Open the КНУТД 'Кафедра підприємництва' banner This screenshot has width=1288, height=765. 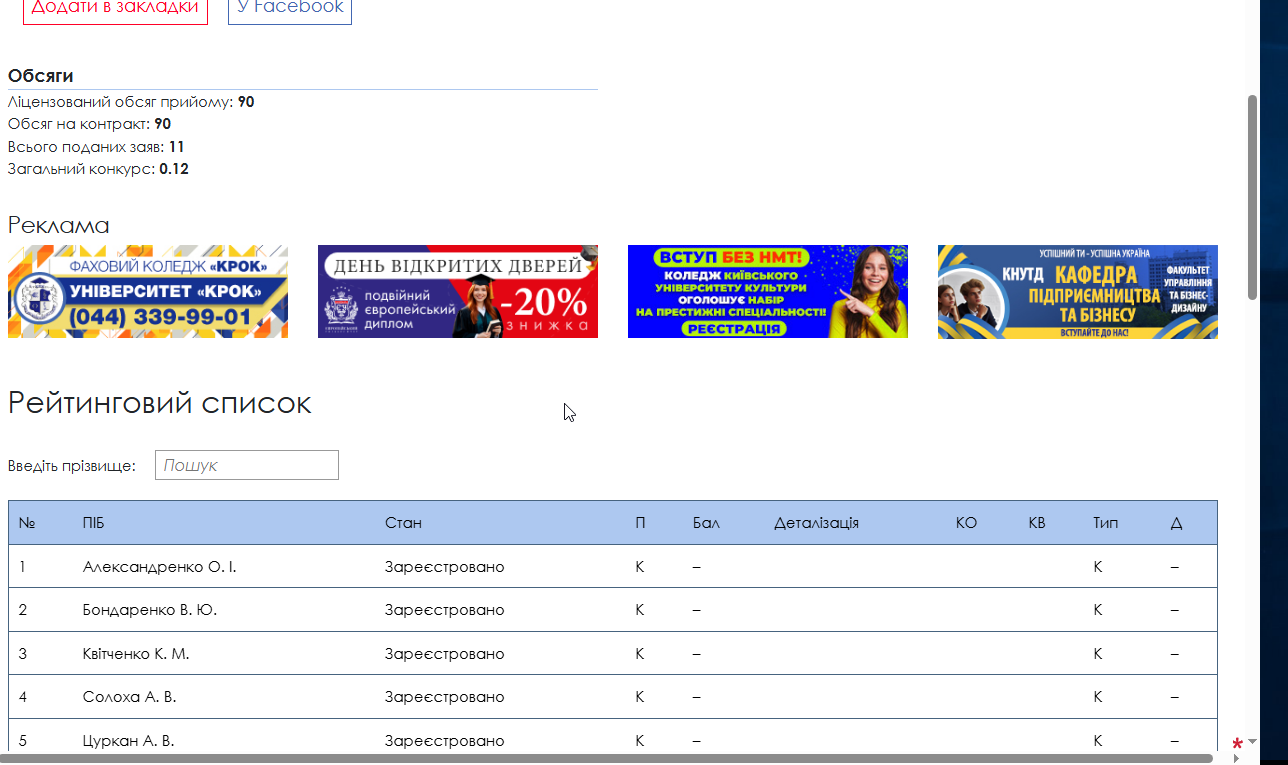click(1078, 292)
